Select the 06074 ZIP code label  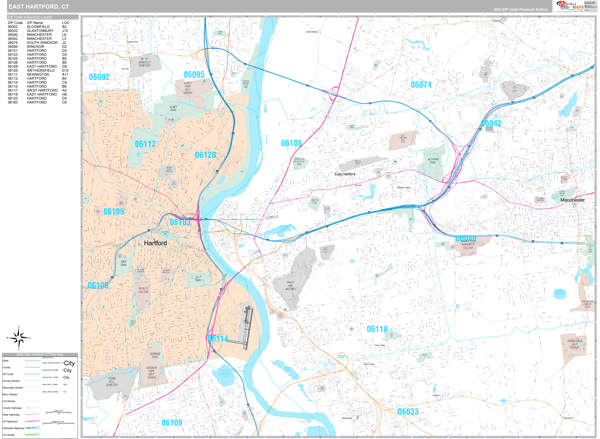point(421,85)
